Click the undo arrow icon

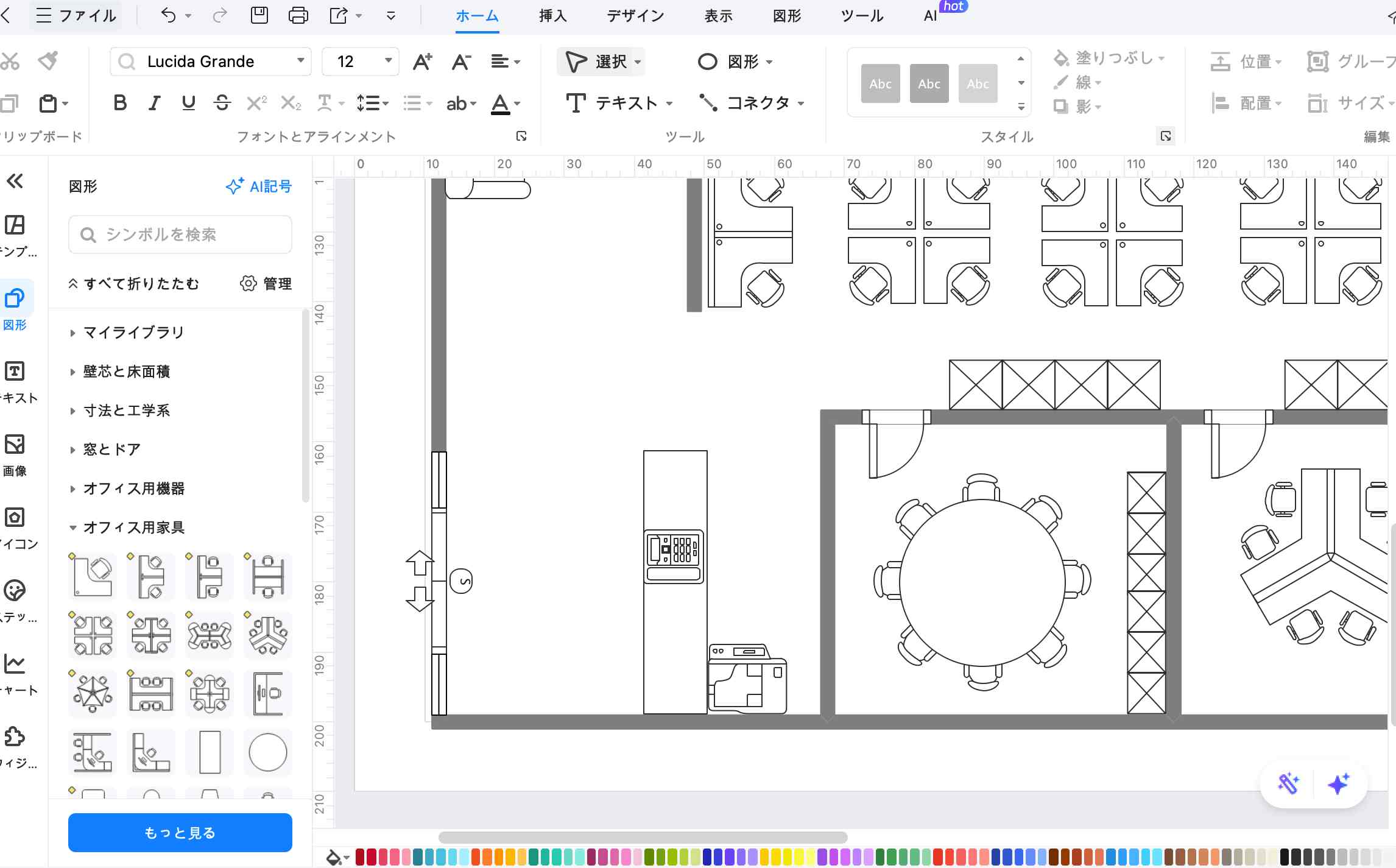(168, 15)
